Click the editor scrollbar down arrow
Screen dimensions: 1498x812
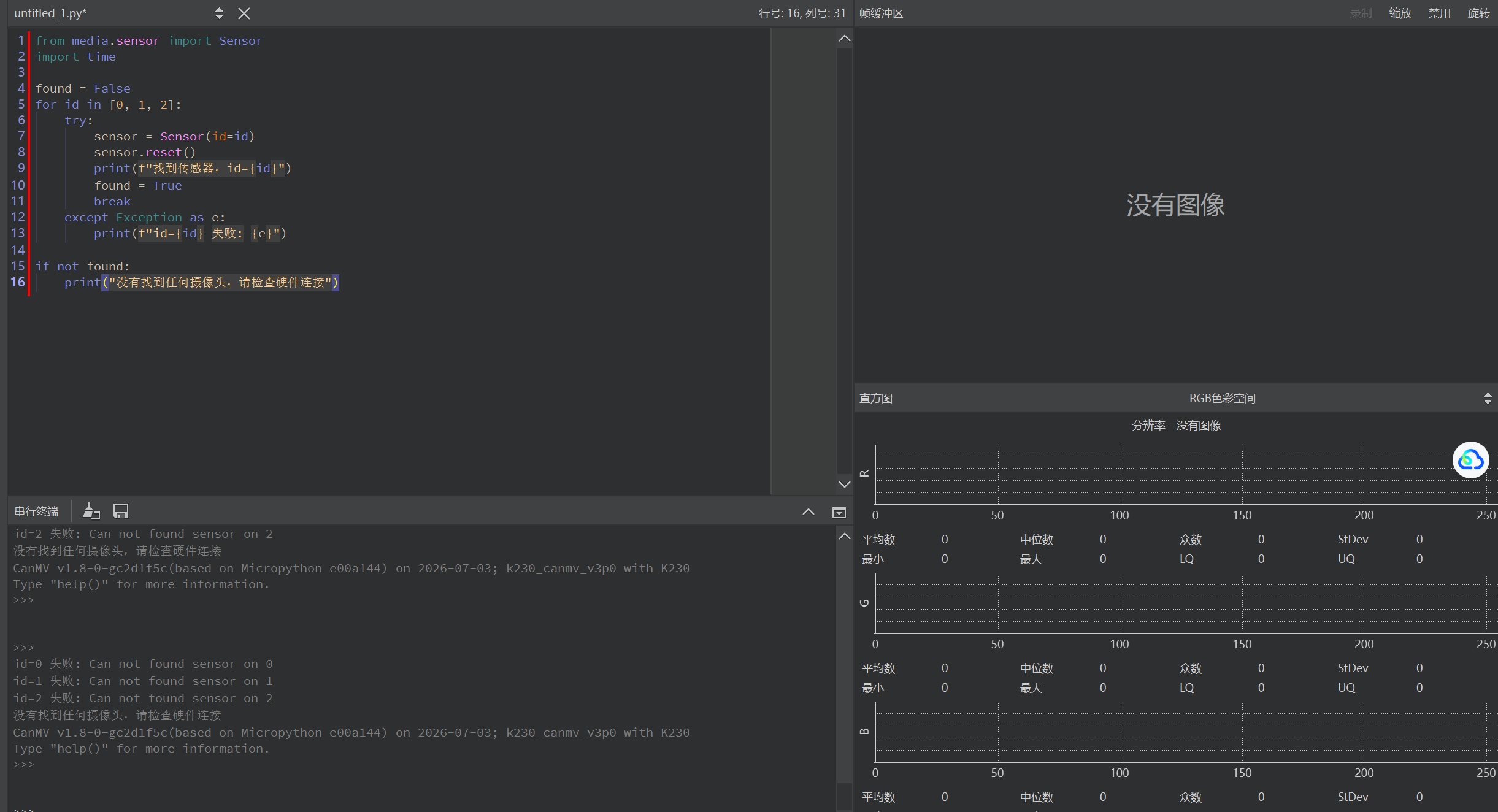point(845,485)
